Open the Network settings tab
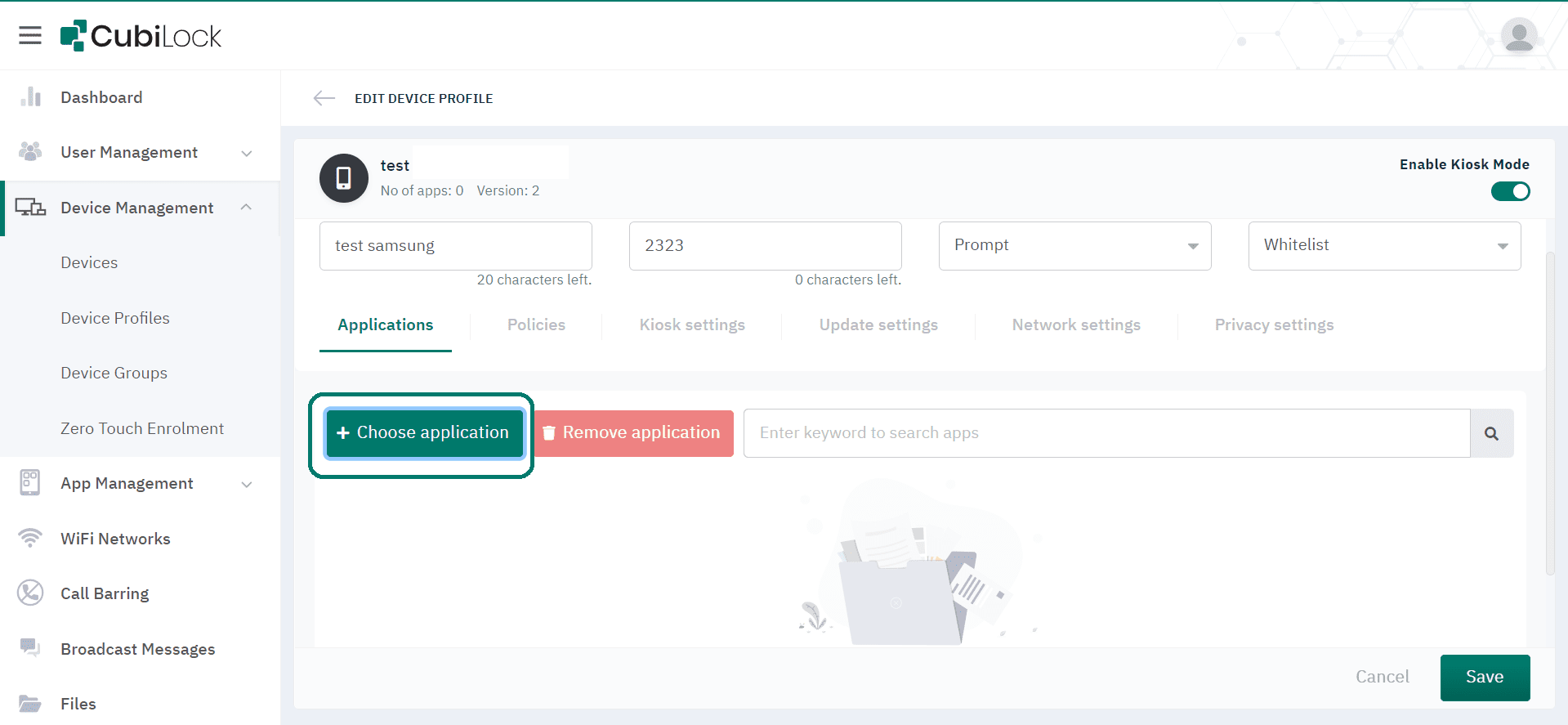The height and width of the screenshot is (725, 1568). point(1076,325)
